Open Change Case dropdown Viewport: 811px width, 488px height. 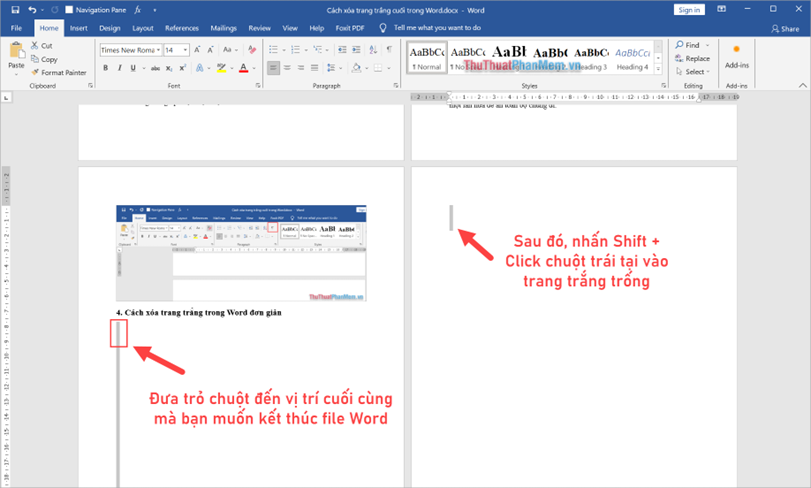(x=230, y=50)
